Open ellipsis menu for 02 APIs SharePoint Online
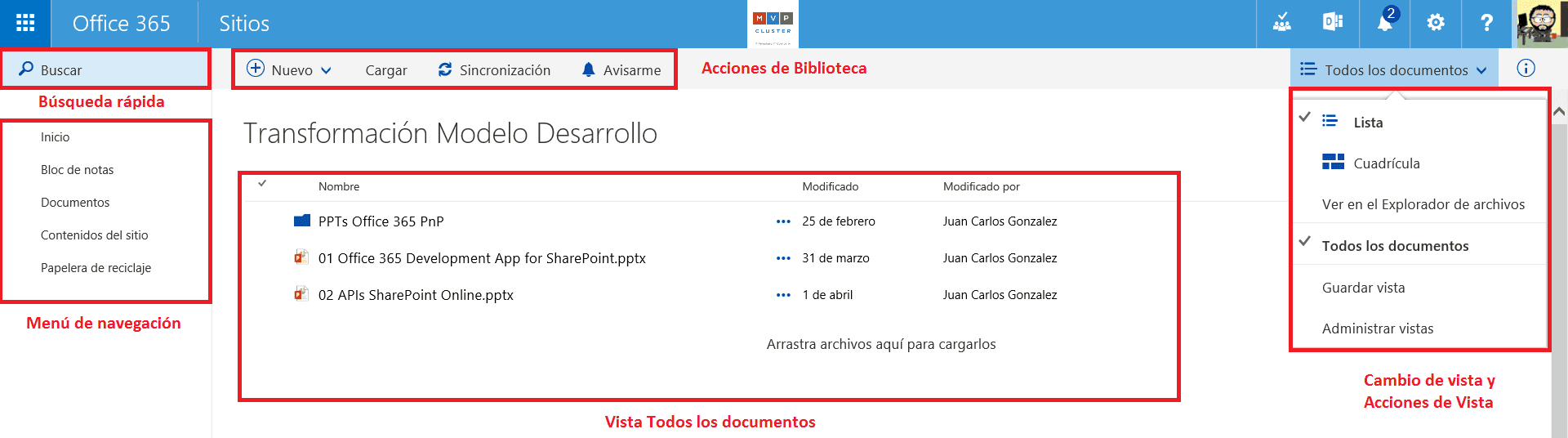The height and width of the screenshot is (438, 1568). click(783, 295)
